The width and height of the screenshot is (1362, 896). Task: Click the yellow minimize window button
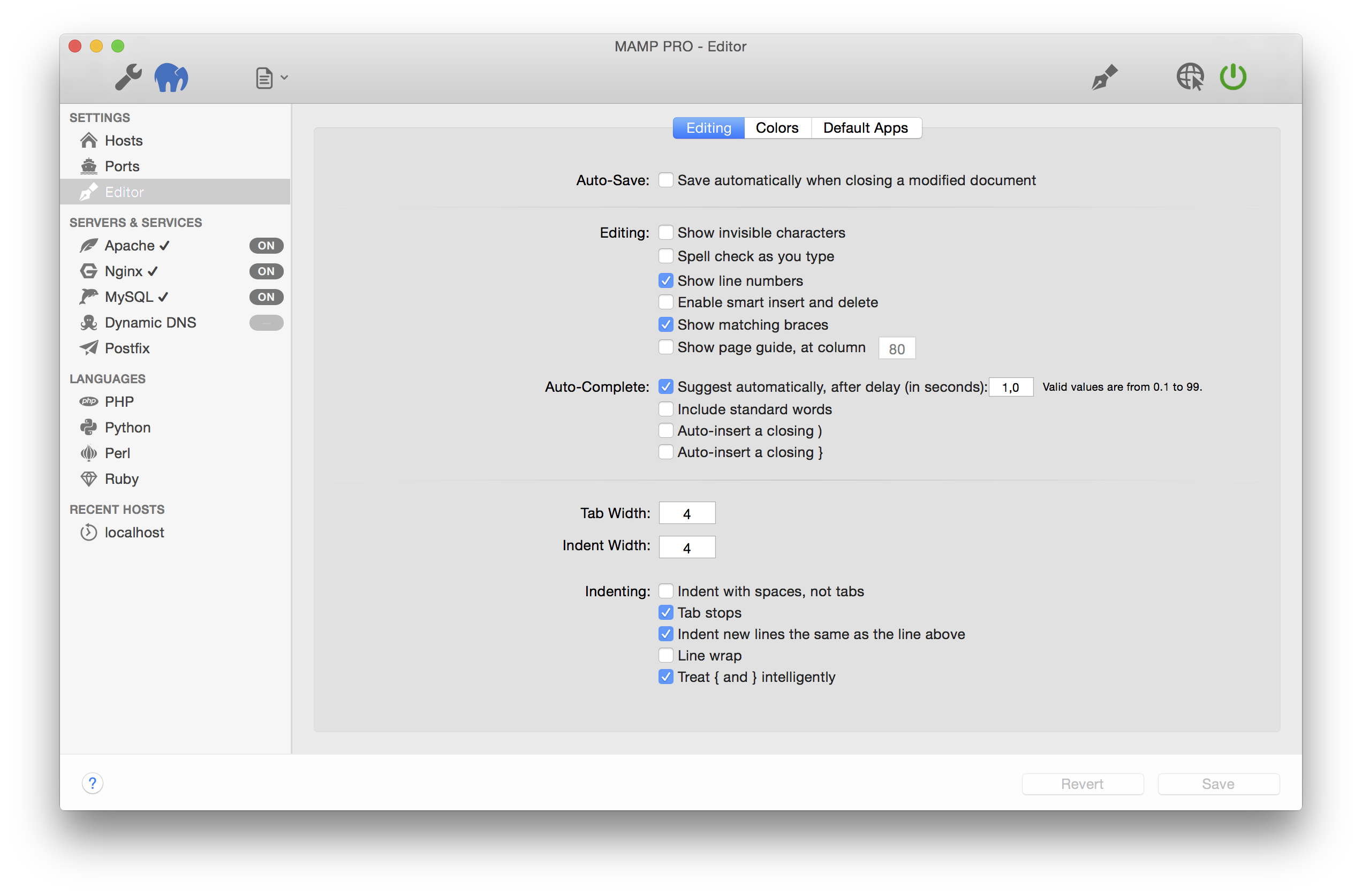(96, 46)
